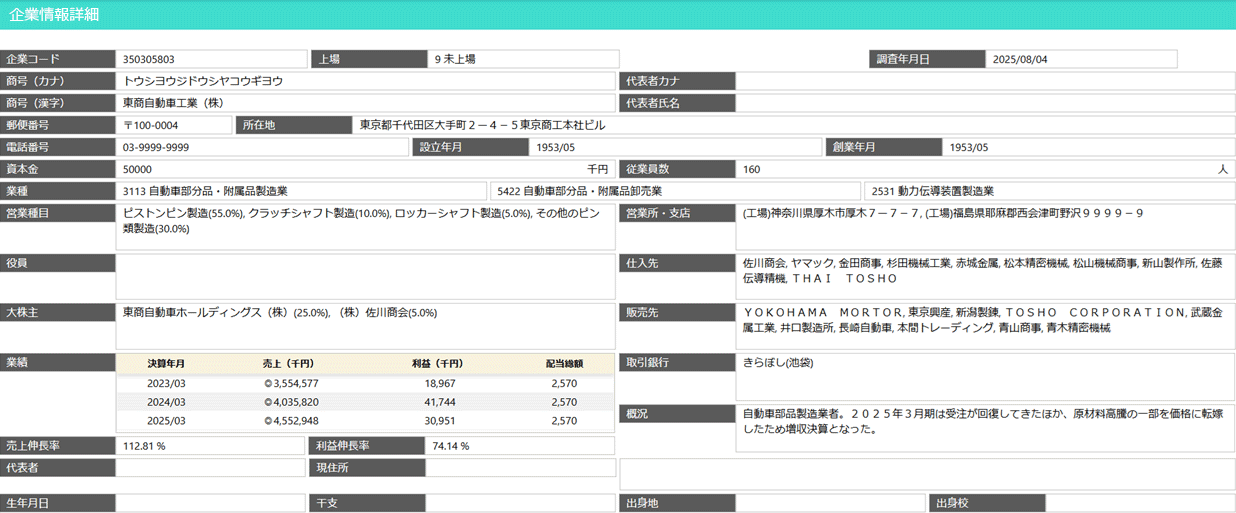1236x513 pixels.
Task: Click the empty 代表者 field
Action: pos(210,468)
